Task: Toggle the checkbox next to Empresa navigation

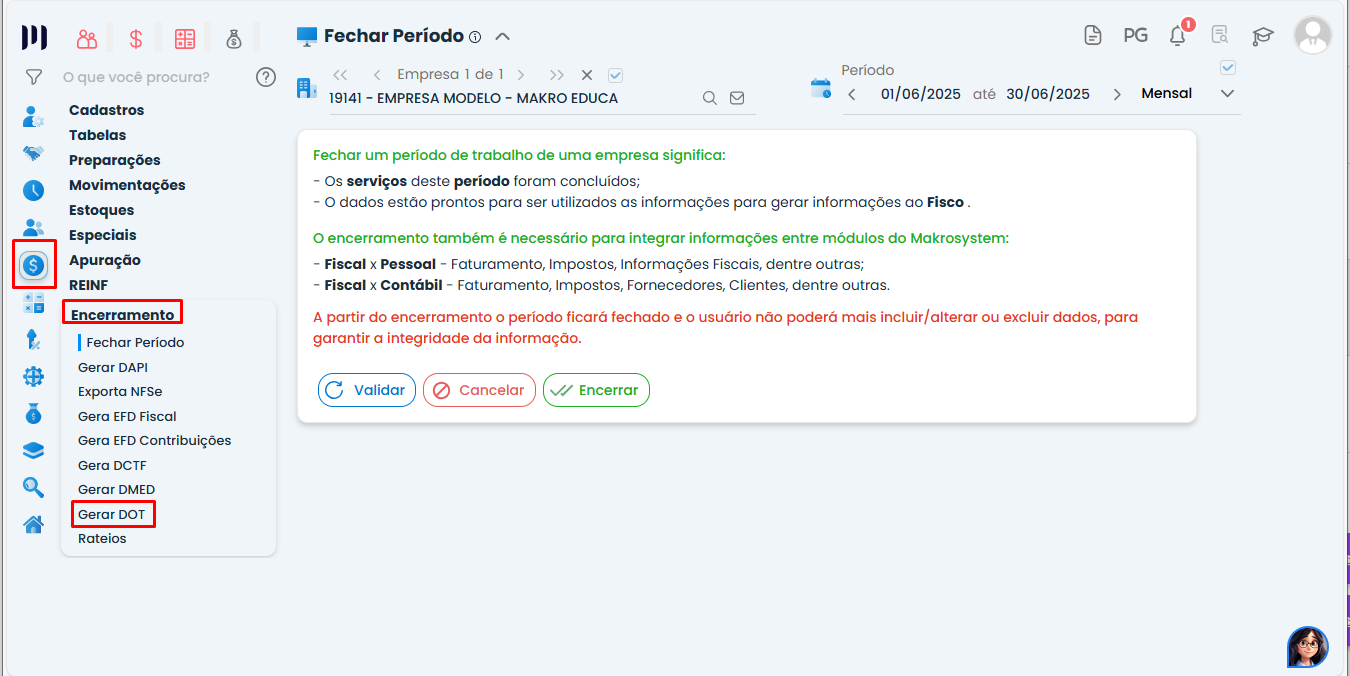Action: [616, 75]
